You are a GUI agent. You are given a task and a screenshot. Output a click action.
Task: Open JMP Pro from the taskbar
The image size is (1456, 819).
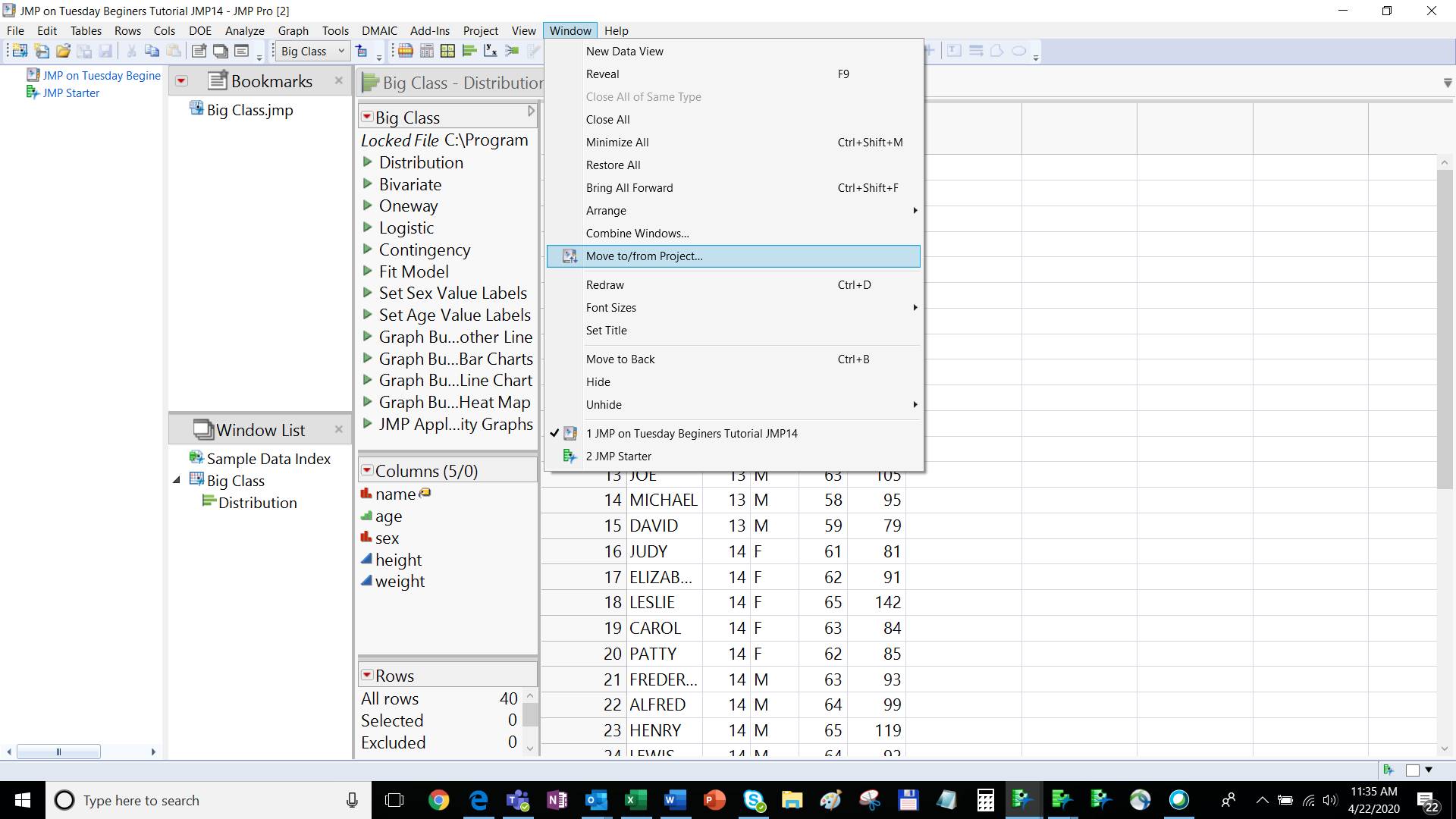pos(1024,800)
